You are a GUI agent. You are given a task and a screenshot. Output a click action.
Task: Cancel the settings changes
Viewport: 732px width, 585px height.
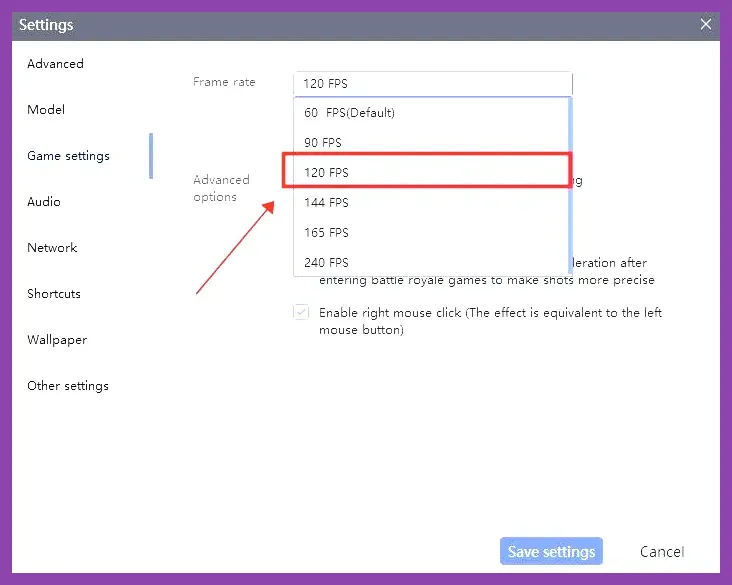pyautogui.click(x=662, y=551)
